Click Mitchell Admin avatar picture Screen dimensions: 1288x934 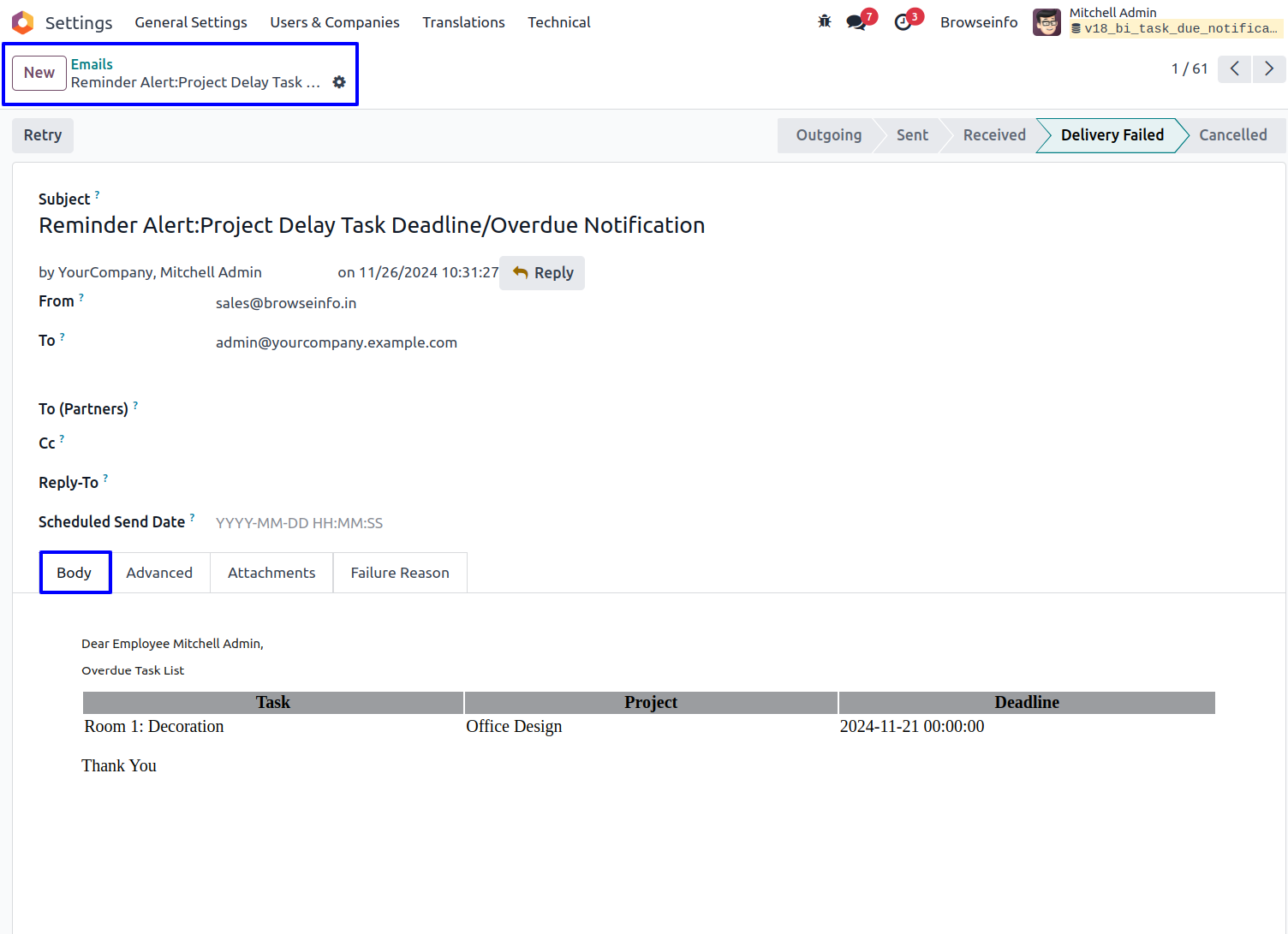coord(1046,22)
